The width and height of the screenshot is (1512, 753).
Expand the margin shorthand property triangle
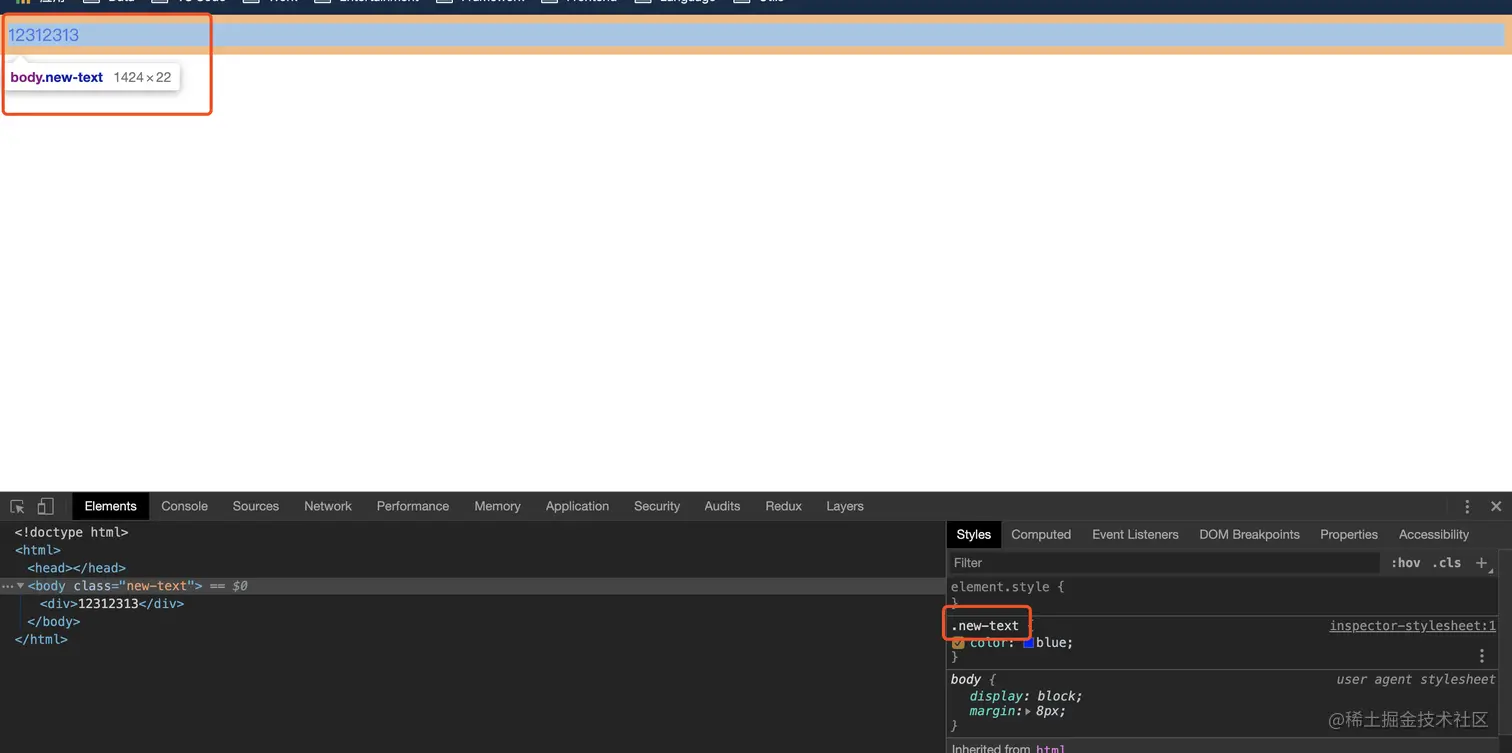coord(1027,711)
